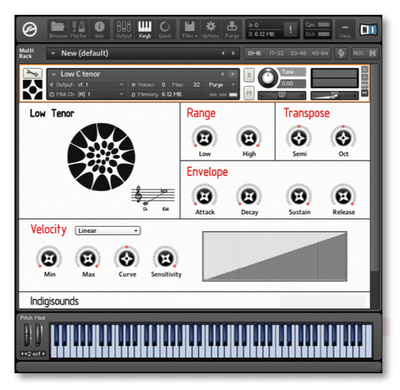Screen dimensions: 400x390
Task: Click the exclamation panic button
Action: click(290, 30)
